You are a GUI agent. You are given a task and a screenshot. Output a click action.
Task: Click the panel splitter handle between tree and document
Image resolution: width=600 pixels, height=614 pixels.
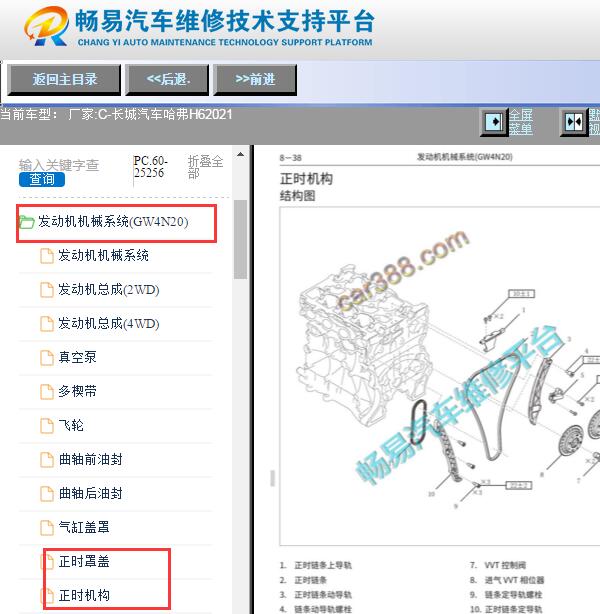pos(273,478)
